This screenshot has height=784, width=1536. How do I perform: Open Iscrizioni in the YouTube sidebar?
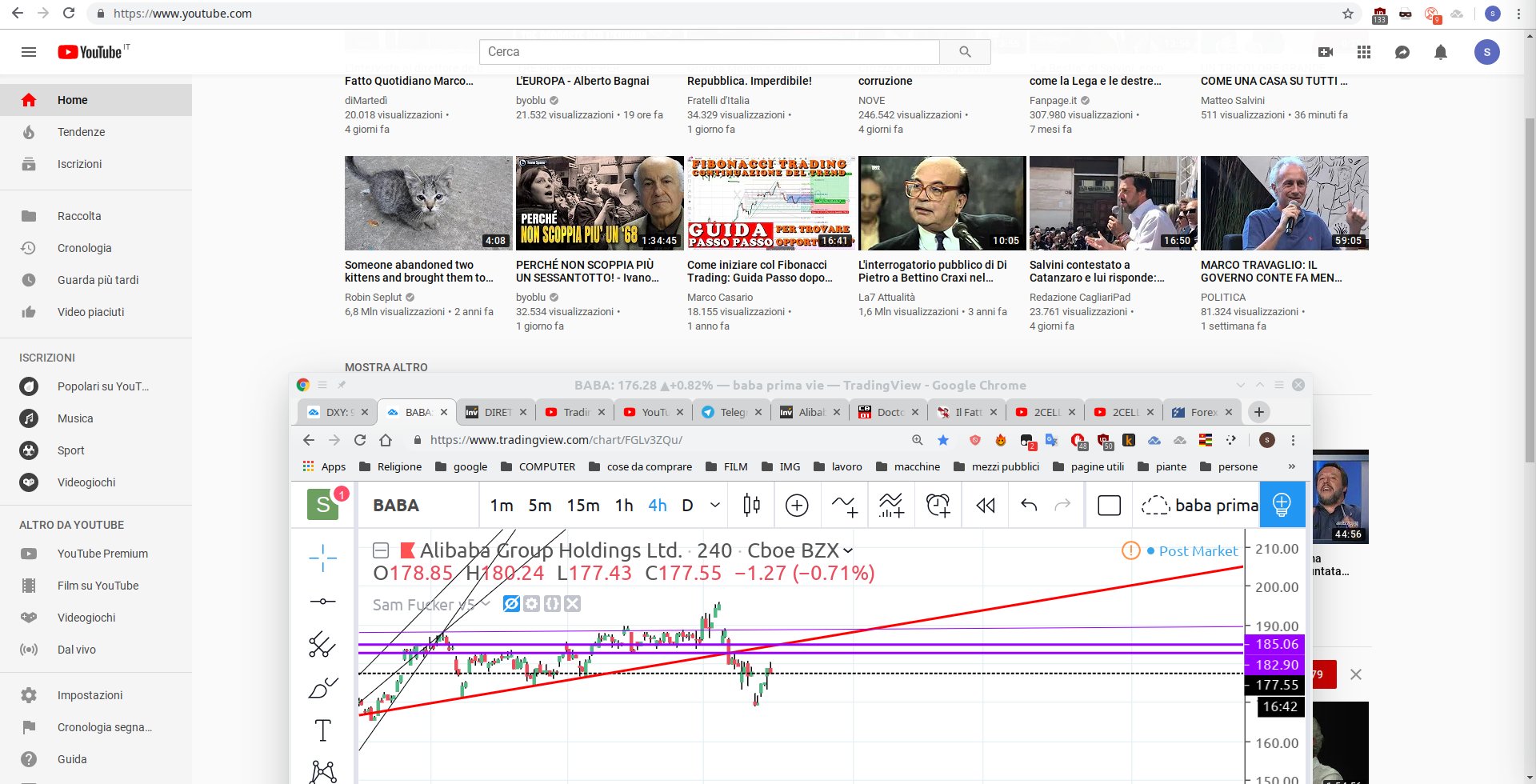point(96,164)
